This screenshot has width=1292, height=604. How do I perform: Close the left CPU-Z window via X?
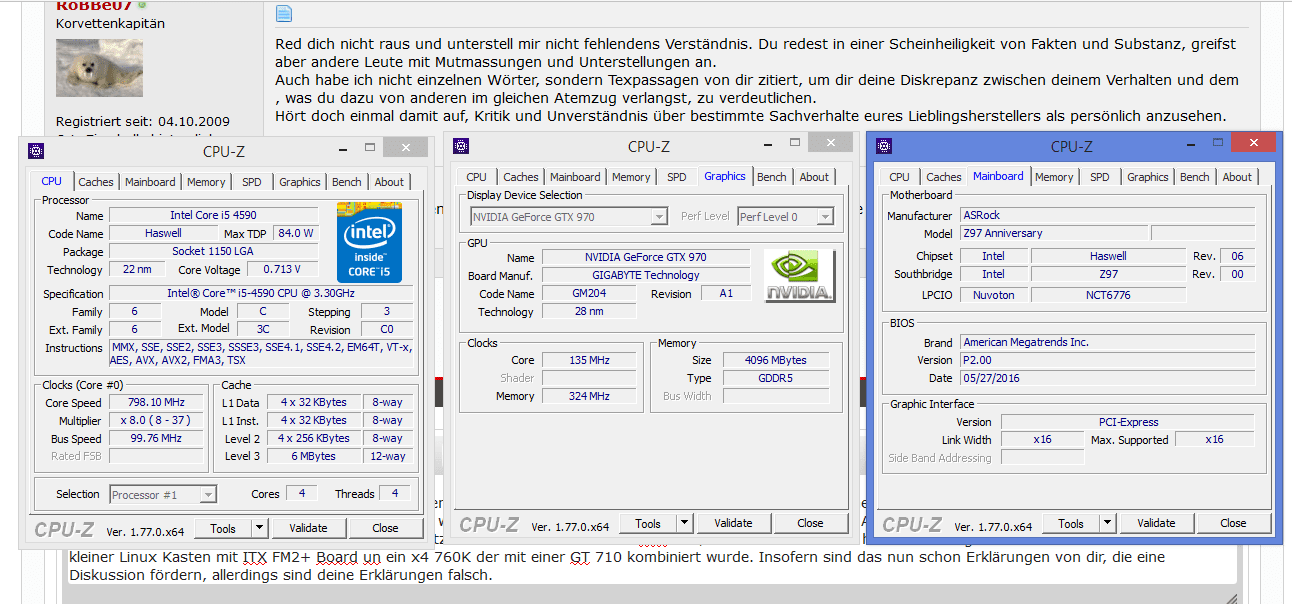[406, 148]
